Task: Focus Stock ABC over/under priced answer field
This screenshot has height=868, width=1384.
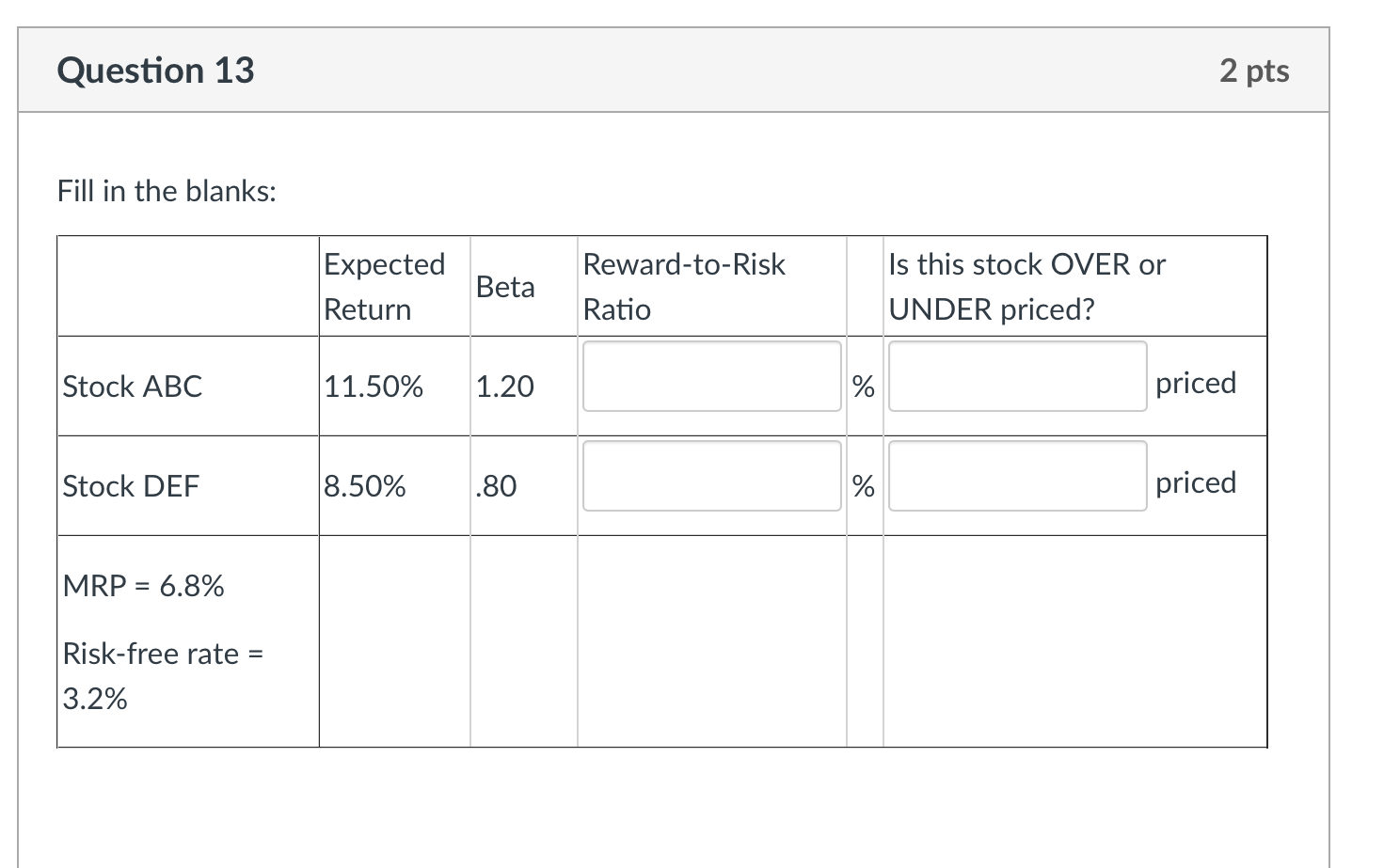Action: [1017, 376]
